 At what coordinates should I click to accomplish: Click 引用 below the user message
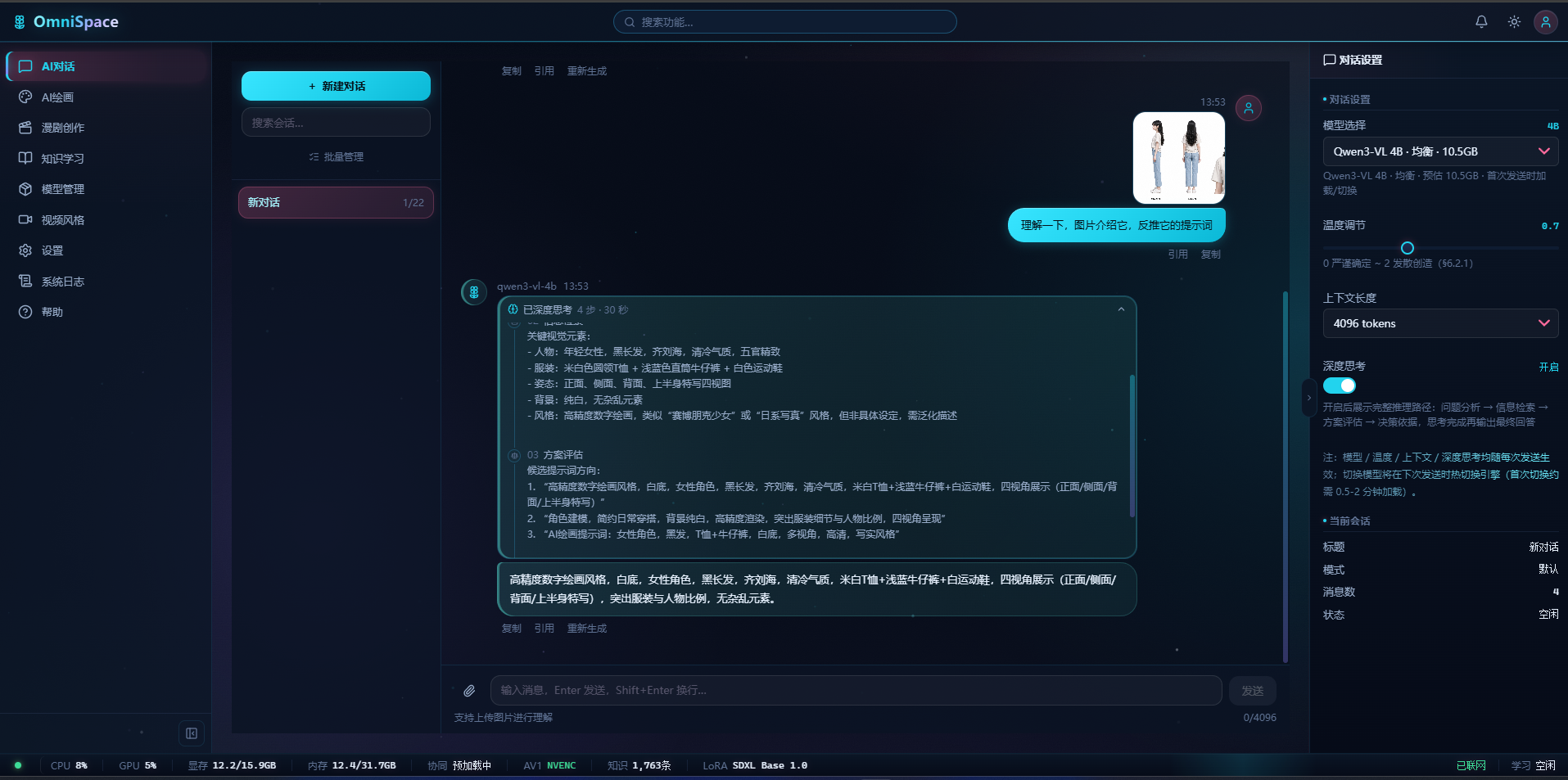coord(1178,255)
